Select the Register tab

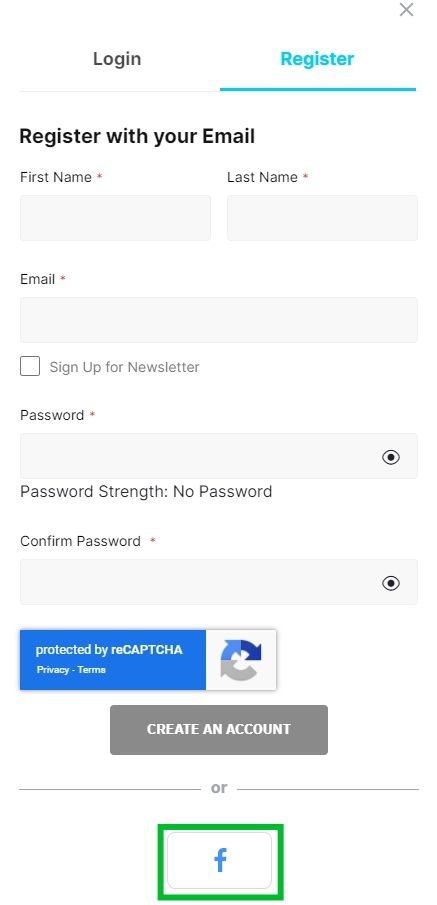tap(317, 59)
